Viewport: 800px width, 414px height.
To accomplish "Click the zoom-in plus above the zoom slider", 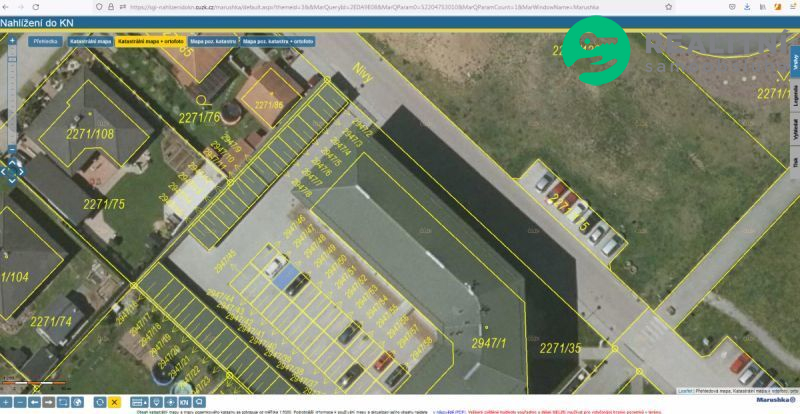I will pos(12,40).
